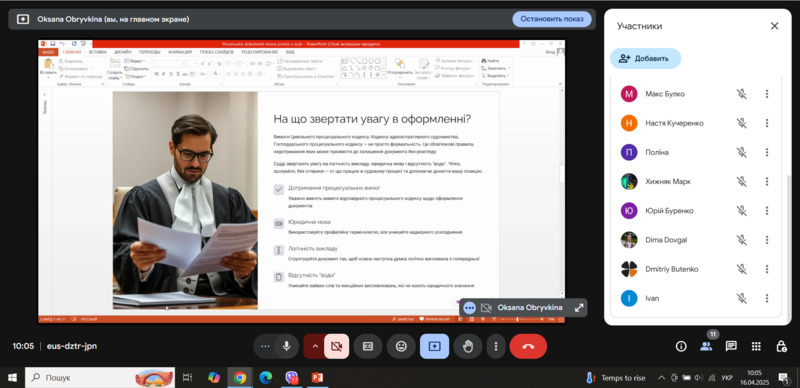This screenshot has width=800, height=388.
Task: Close the Участники panel
Action: pos(774,26)
